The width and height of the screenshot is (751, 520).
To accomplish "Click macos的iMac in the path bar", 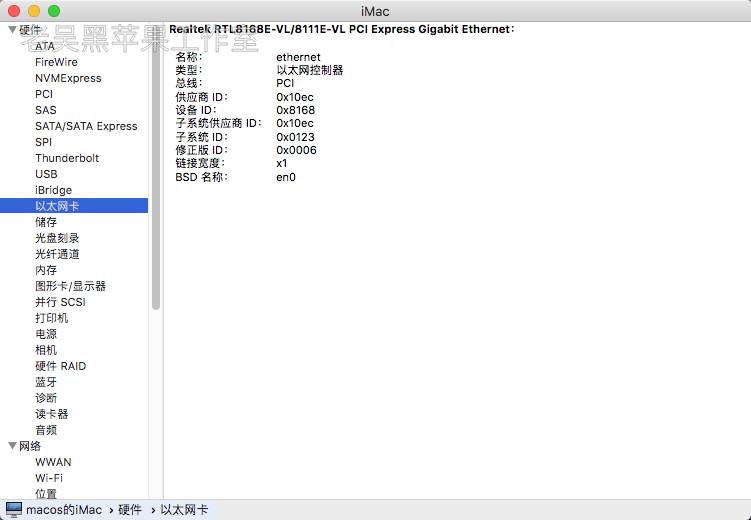I will pyautogui.click(x=64, y=509).
